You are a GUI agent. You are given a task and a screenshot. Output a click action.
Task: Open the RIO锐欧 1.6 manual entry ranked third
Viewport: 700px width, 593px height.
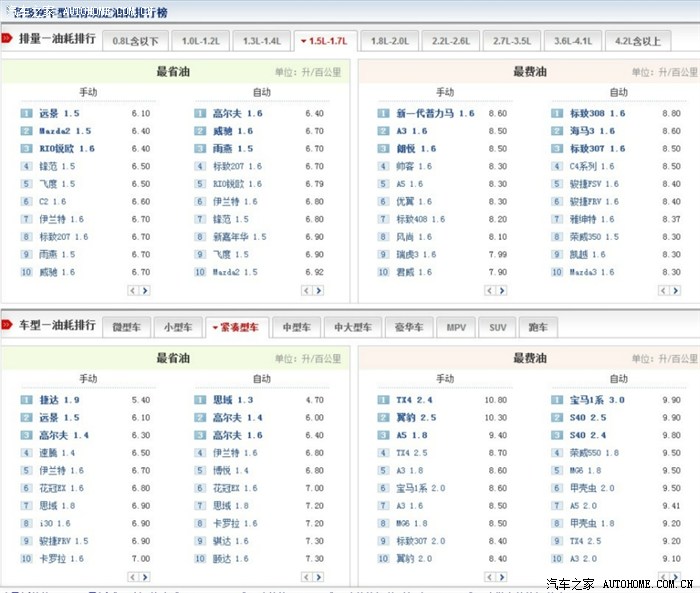coord(67,149)
